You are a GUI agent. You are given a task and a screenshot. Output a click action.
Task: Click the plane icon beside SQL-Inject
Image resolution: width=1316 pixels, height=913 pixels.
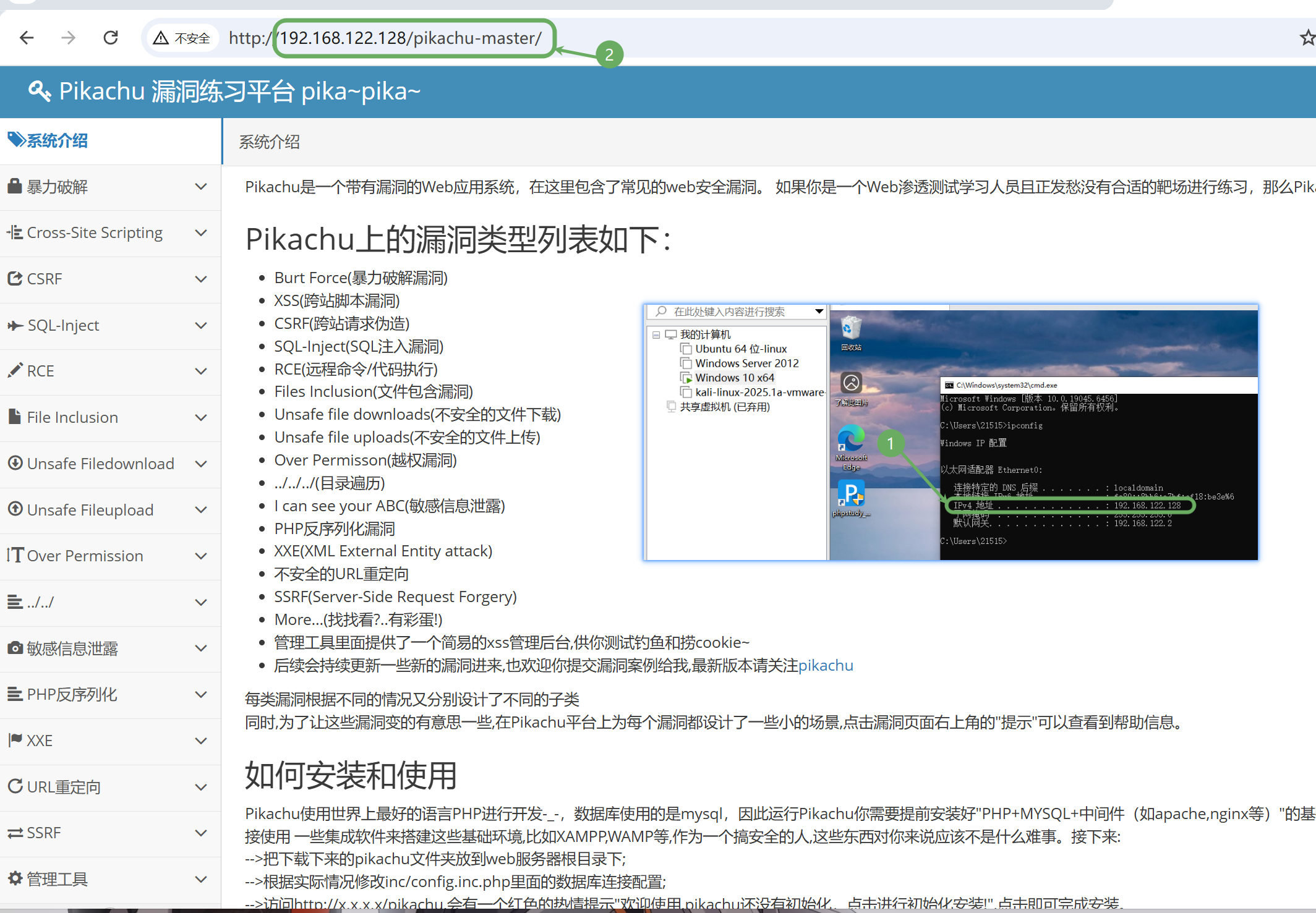tap(15, 325)
